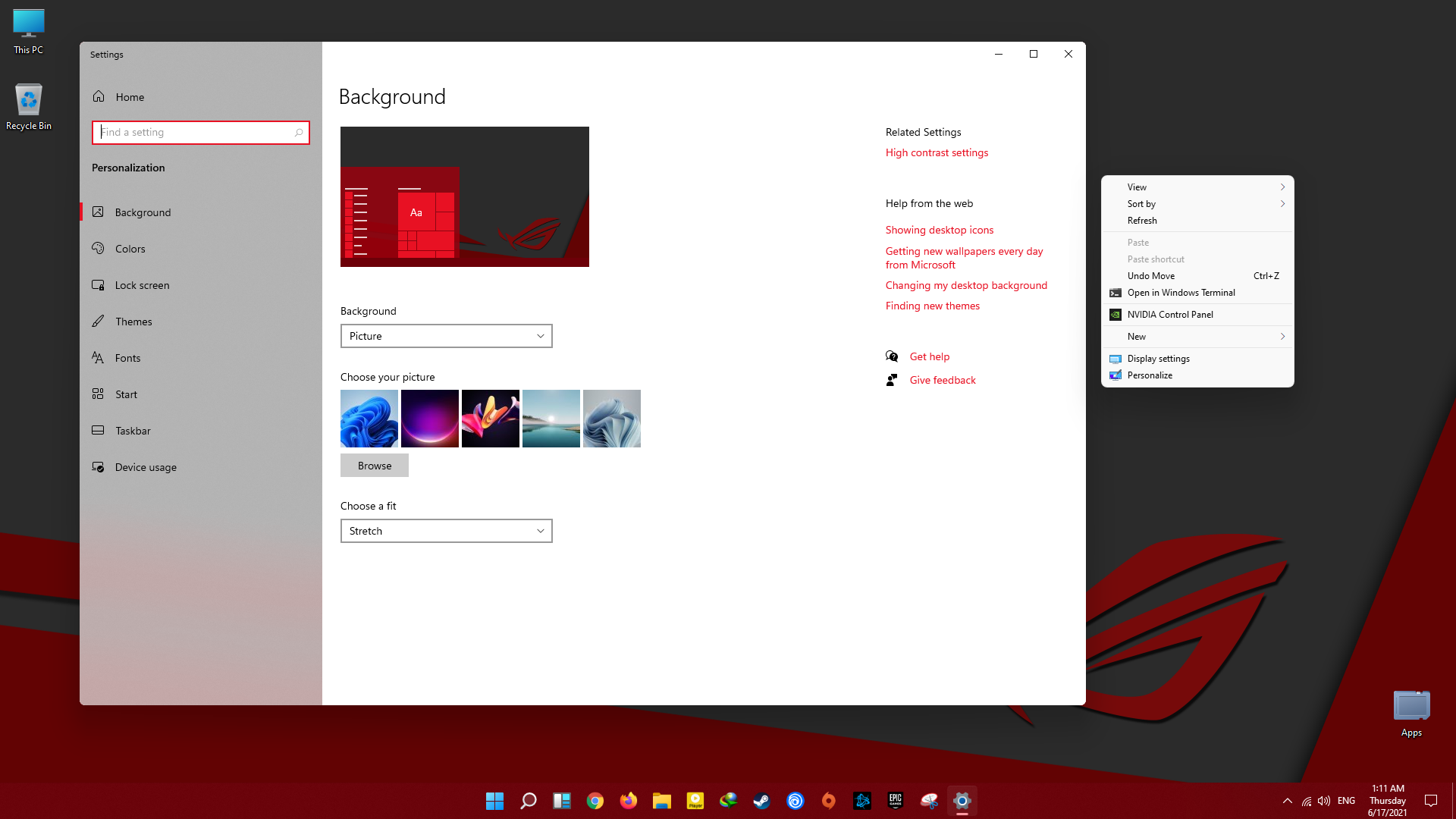Open Ubisoft Connect from the taskbar
The height and width of the screenshot is (819, 1456).
point(795,801)
